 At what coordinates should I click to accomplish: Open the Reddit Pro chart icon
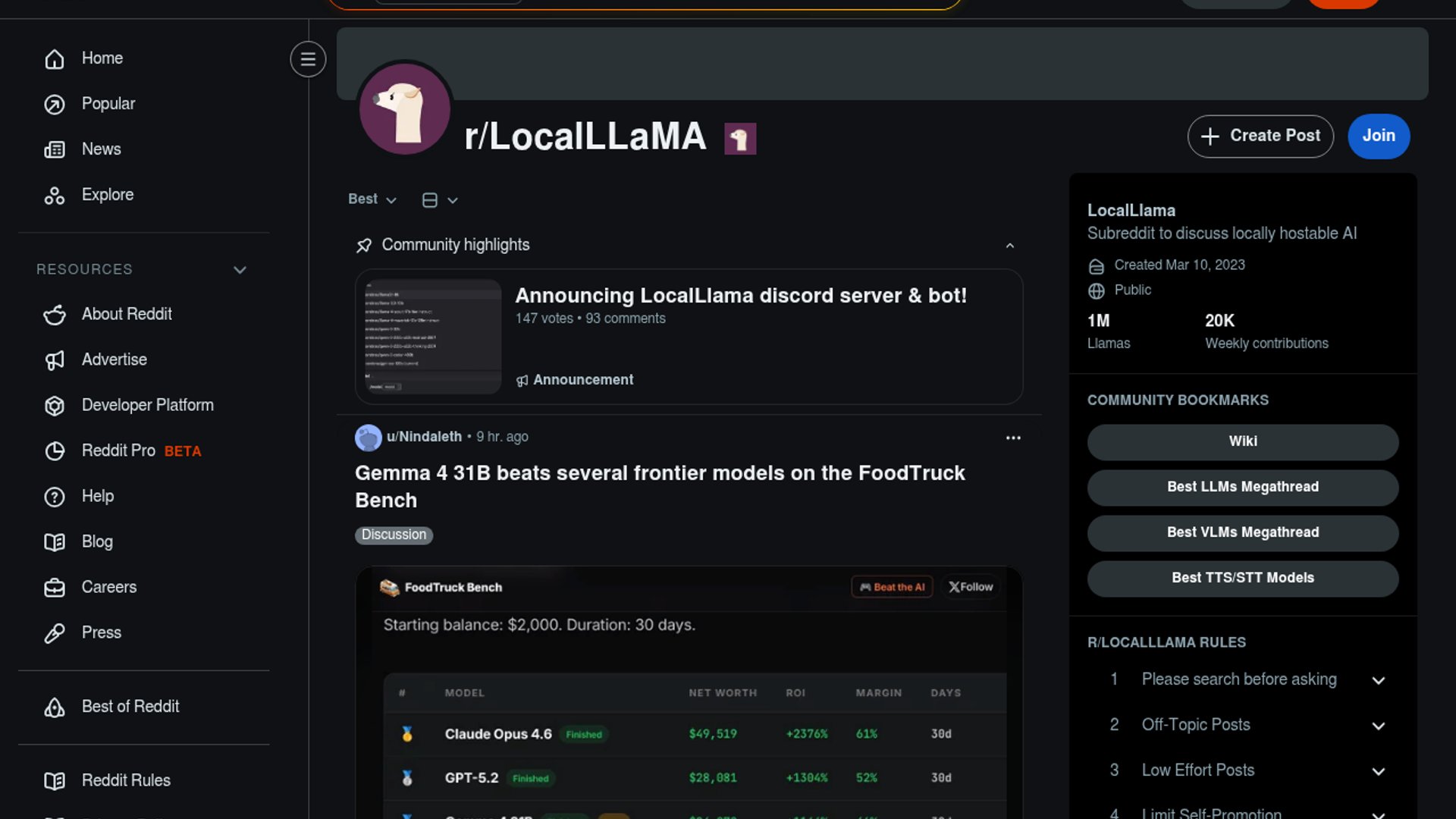coord(55,451)
